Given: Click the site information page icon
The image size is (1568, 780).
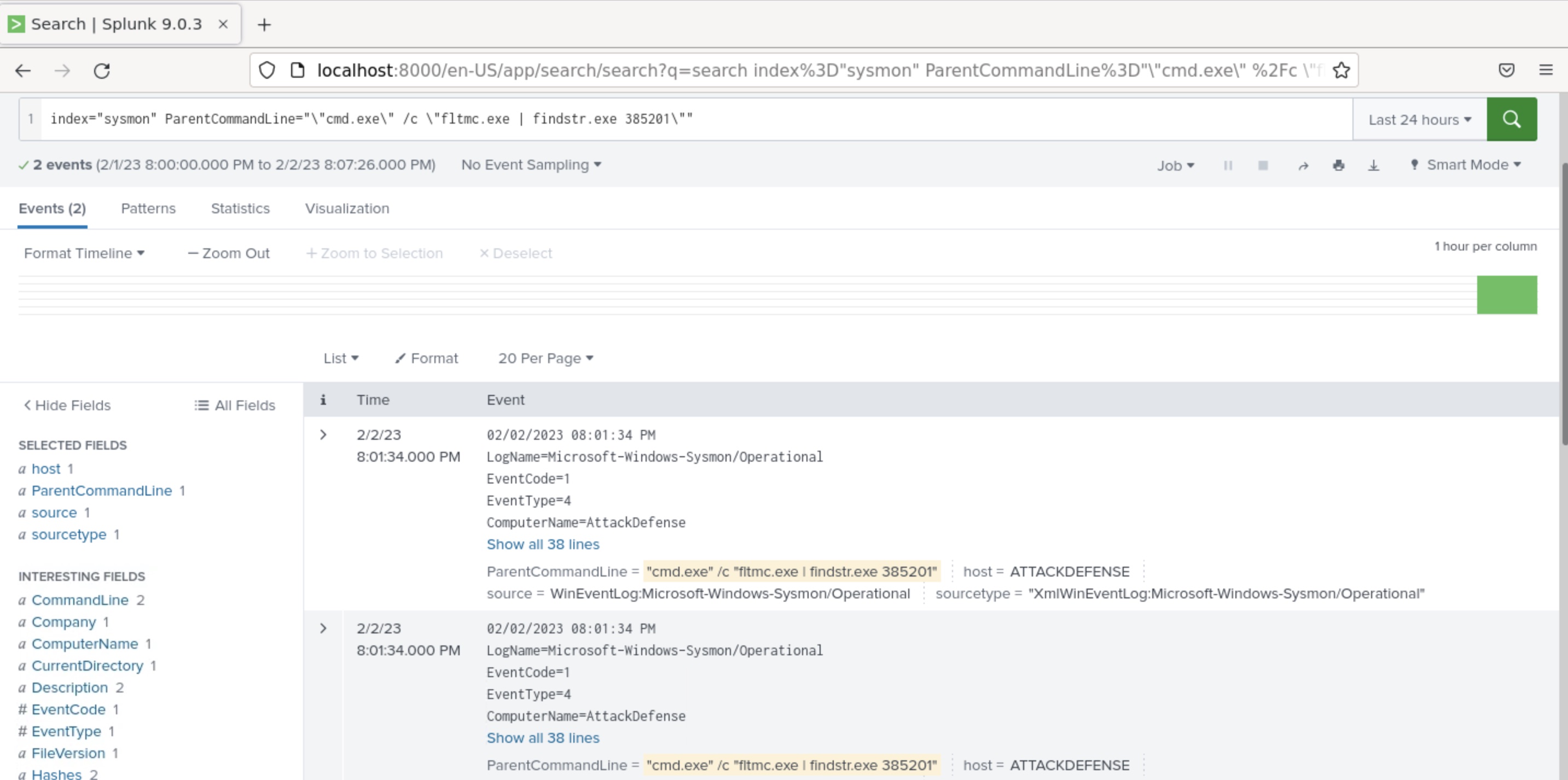Looking at the screenshot, I should point(297,71).
